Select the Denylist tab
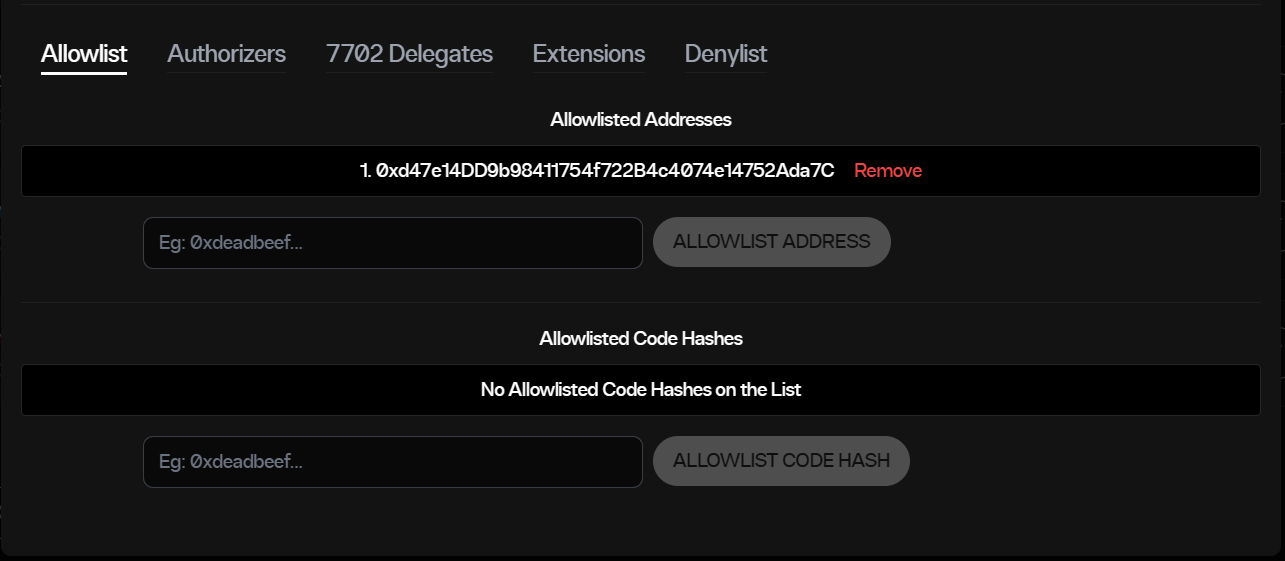Screen dimensions: 1285x561 726,54
